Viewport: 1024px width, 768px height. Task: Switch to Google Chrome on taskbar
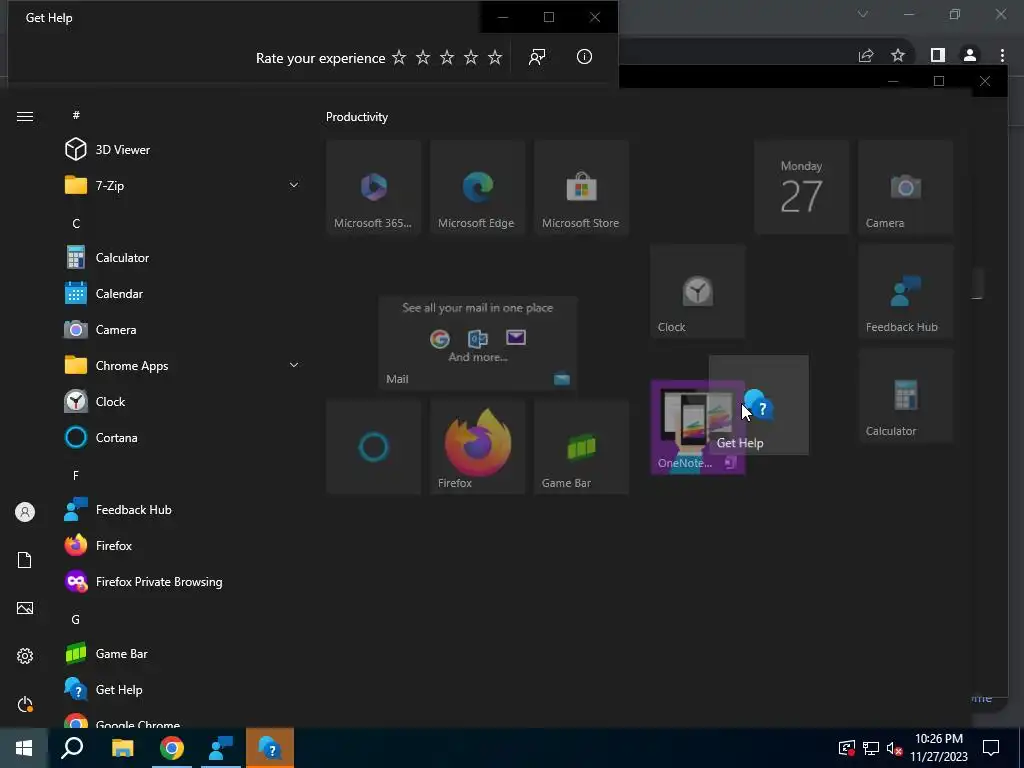(x=172, y=748)
